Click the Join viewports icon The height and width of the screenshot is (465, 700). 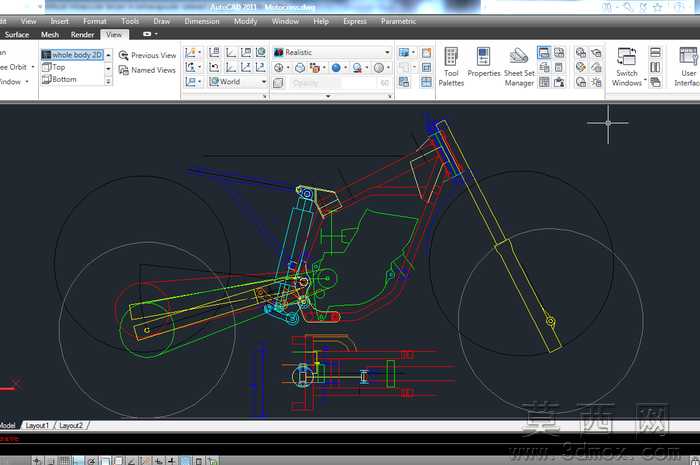tap(426, 67)
